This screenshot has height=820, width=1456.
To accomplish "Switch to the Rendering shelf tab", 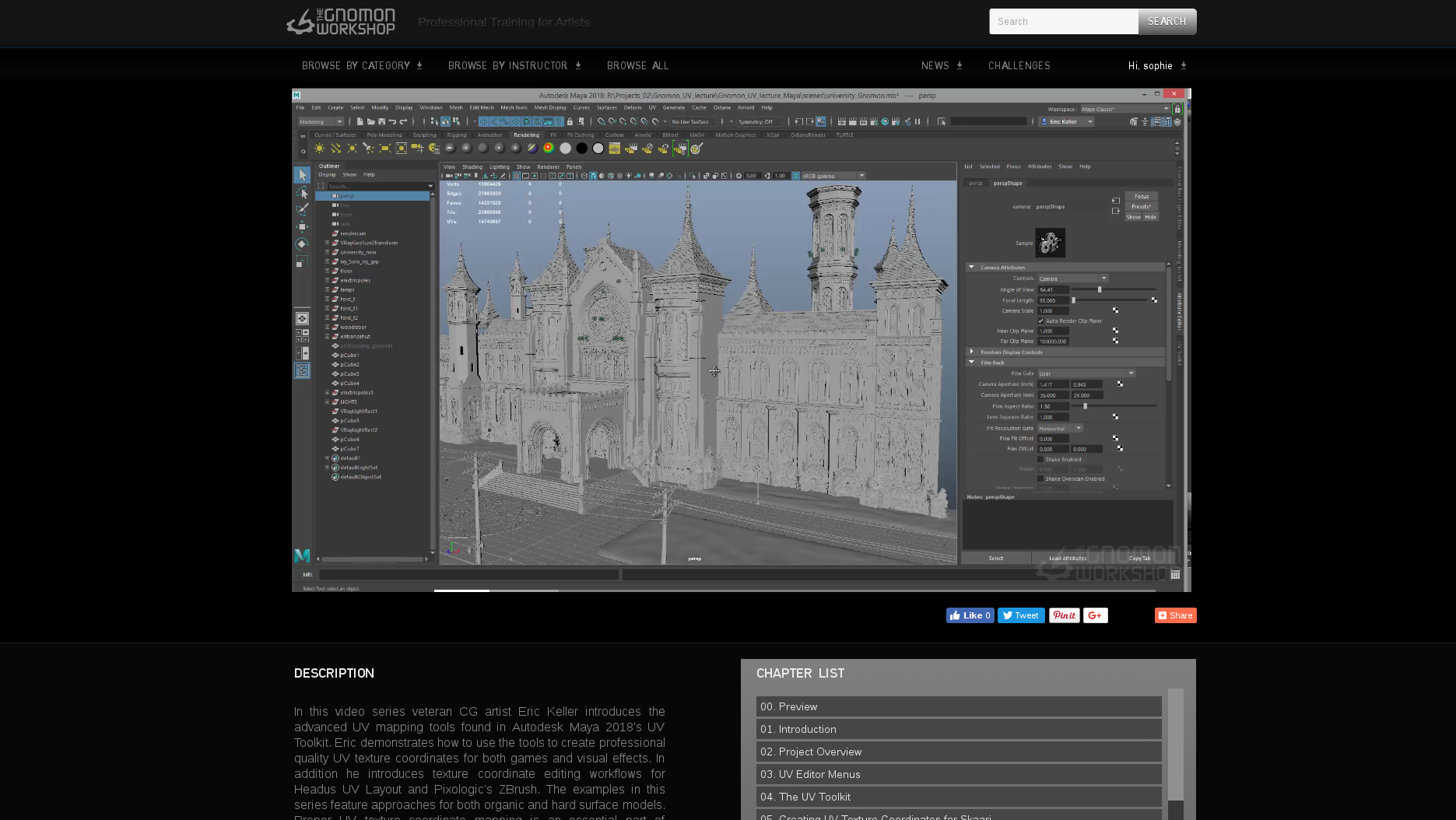I will [x=526, y=135].
